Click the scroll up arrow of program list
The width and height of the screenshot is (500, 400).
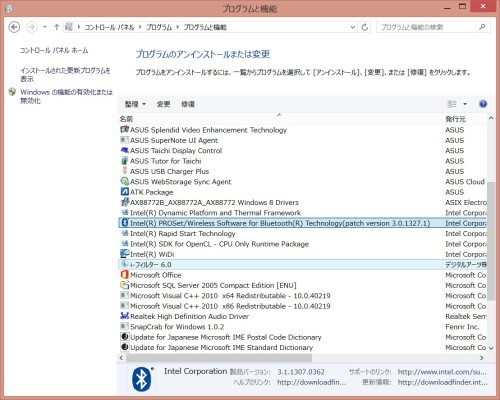(x=491, y=118)
